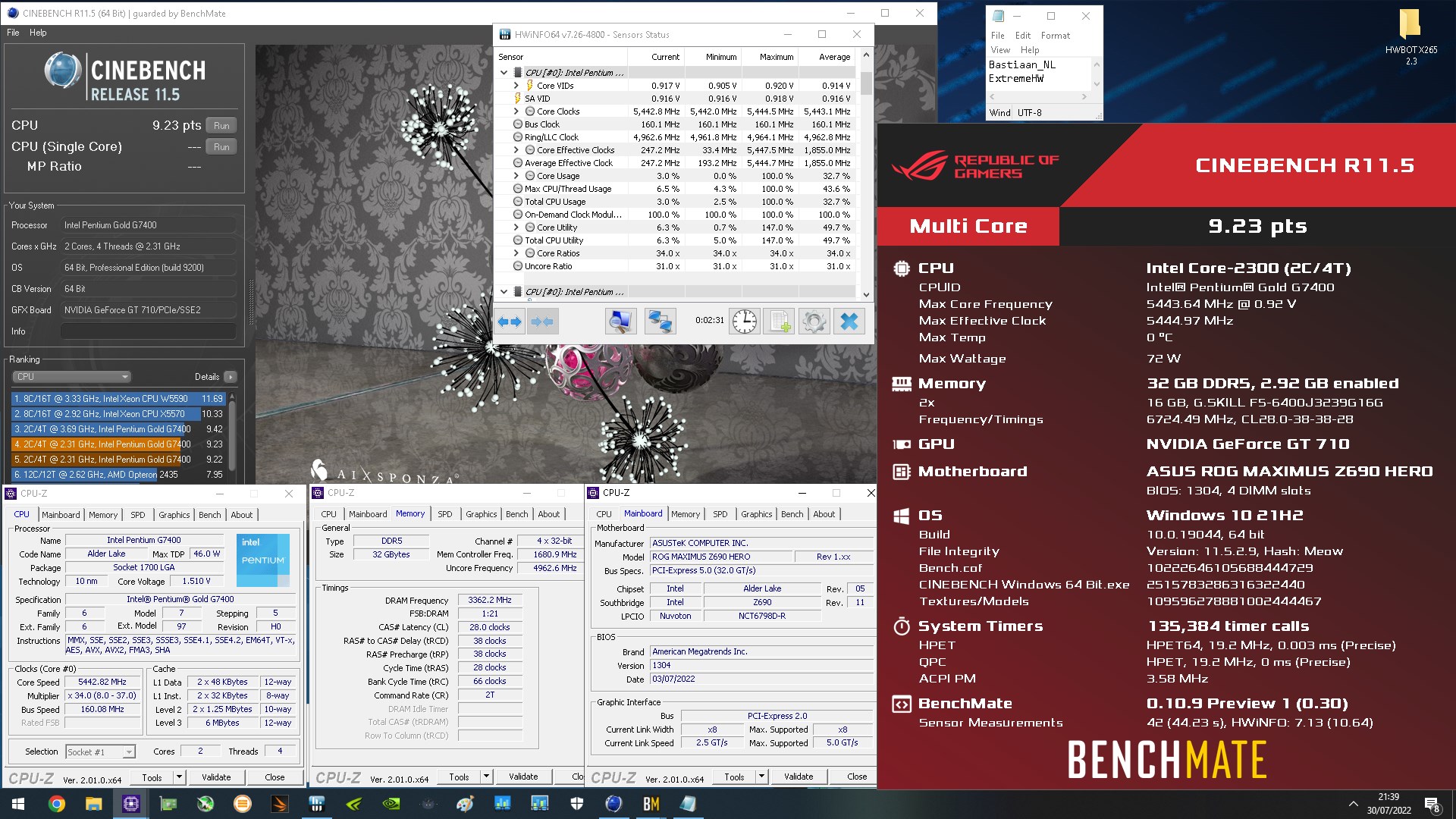Select ranking row AMD Opteron 2435
The width and height of the screenshot is (1456, 819).
[x=118, y=475]
